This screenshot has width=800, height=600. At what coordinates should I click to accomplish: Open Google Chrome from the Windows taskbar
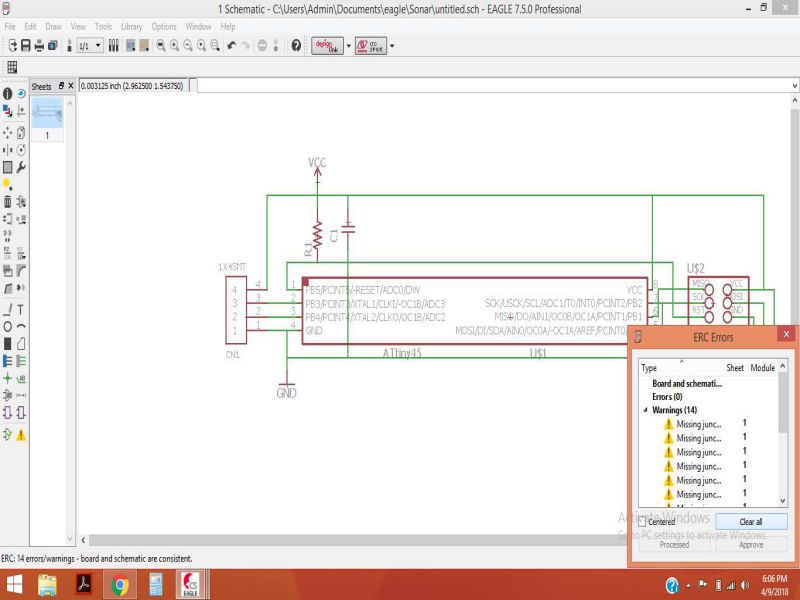pyautogui.click(x=119, y=585)
